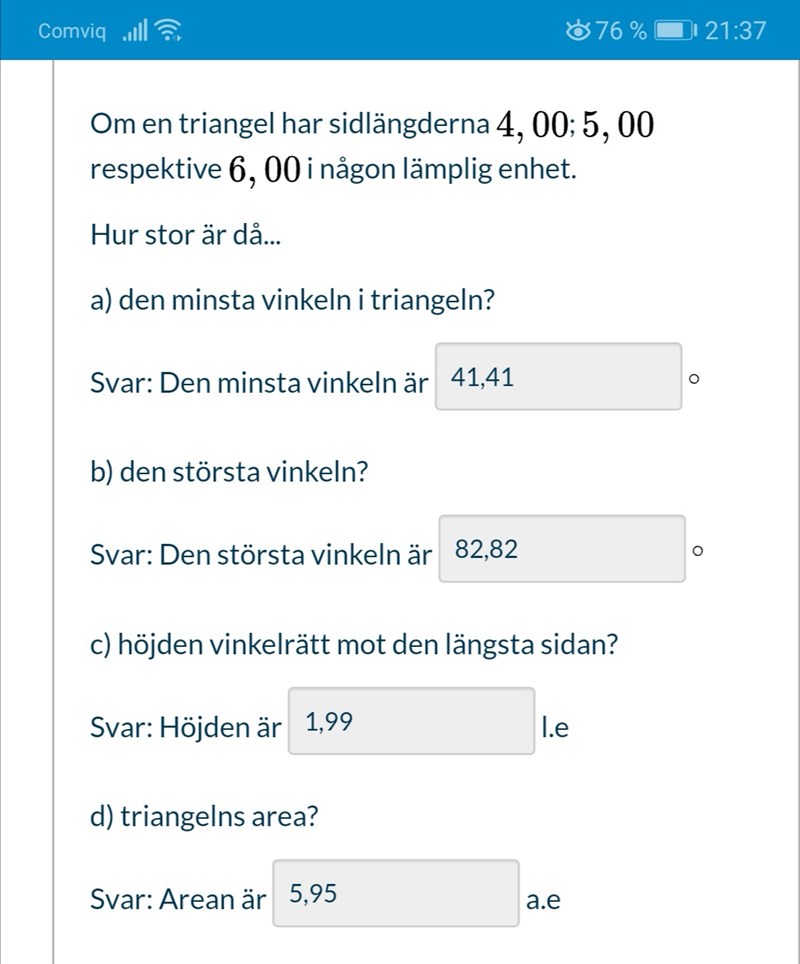
Task: Click question d) about the triangle's area
Action: (204, 816)
